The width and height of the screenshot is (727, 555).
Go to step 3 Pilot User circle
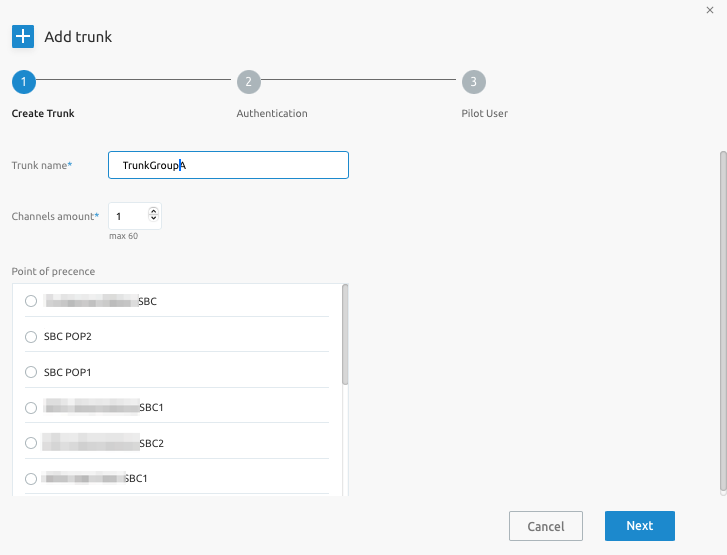473,82
